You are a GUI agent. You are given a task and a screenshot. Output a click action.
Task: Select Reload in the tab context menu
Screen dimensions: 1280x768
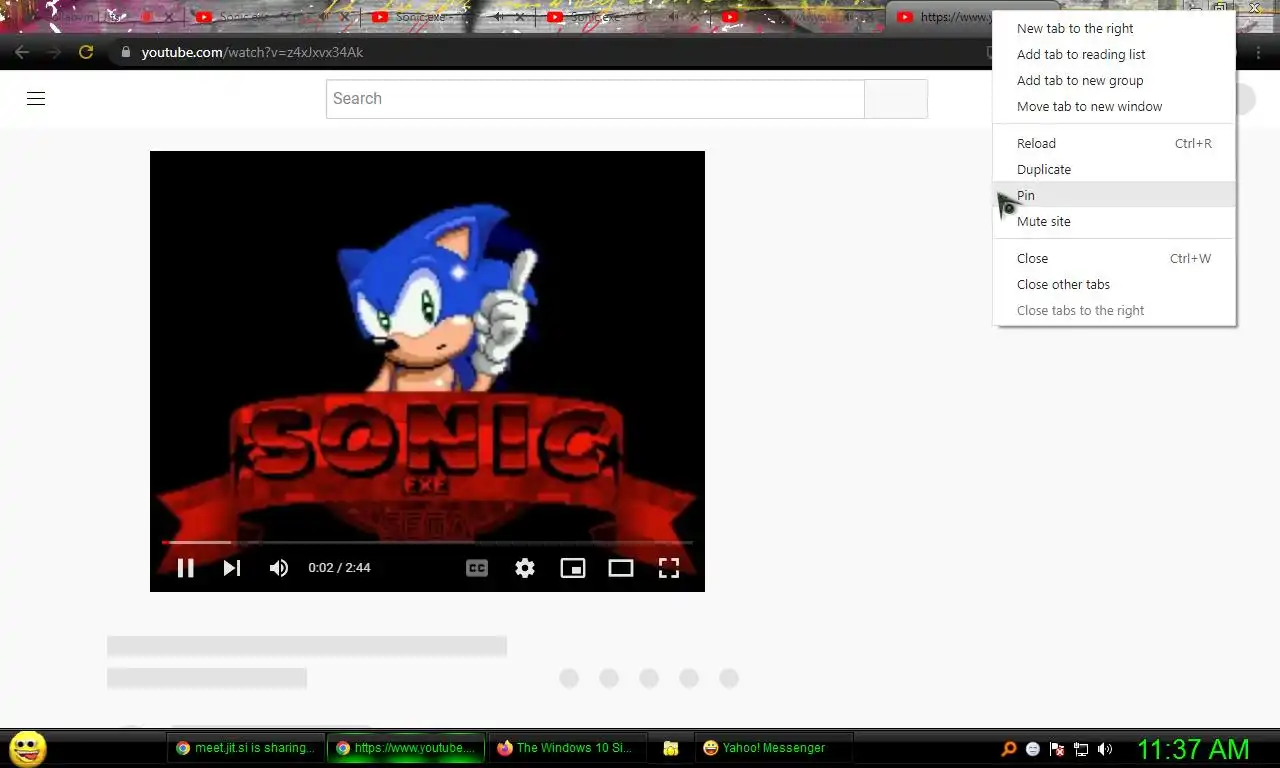tap(1114, 143)
